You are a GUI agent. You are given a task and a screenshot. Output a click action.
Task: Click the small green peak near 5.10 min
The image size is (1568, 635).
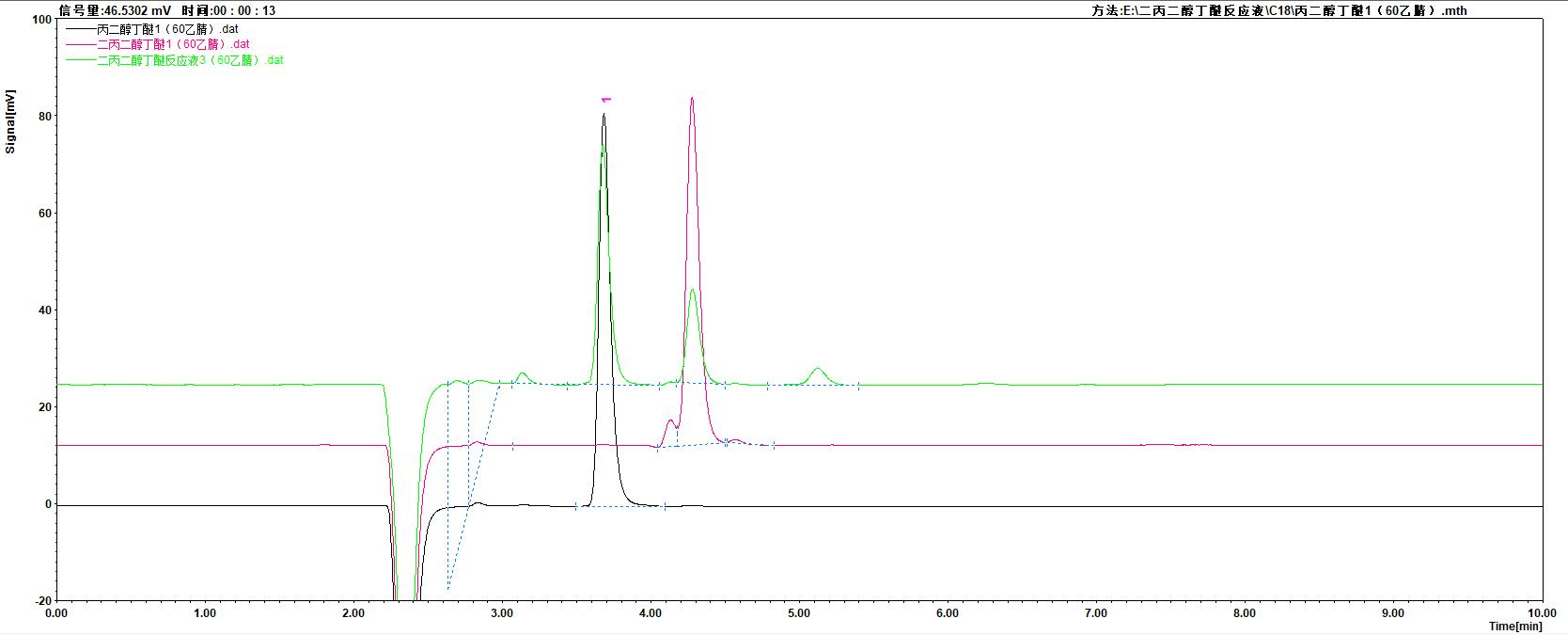818,369
